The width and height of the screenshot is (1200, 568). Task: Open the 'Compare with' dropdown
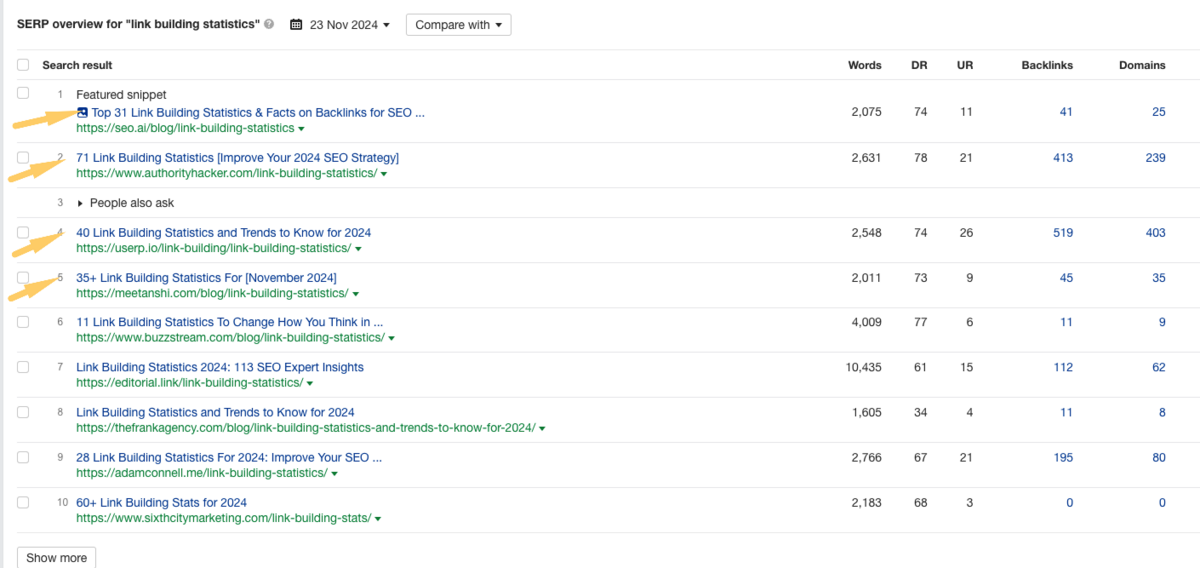pos(458,25)
